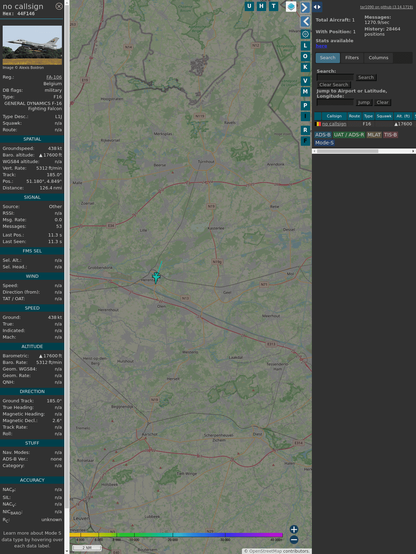Toggle the H map button
416x554 pixels.
point(262,6)
